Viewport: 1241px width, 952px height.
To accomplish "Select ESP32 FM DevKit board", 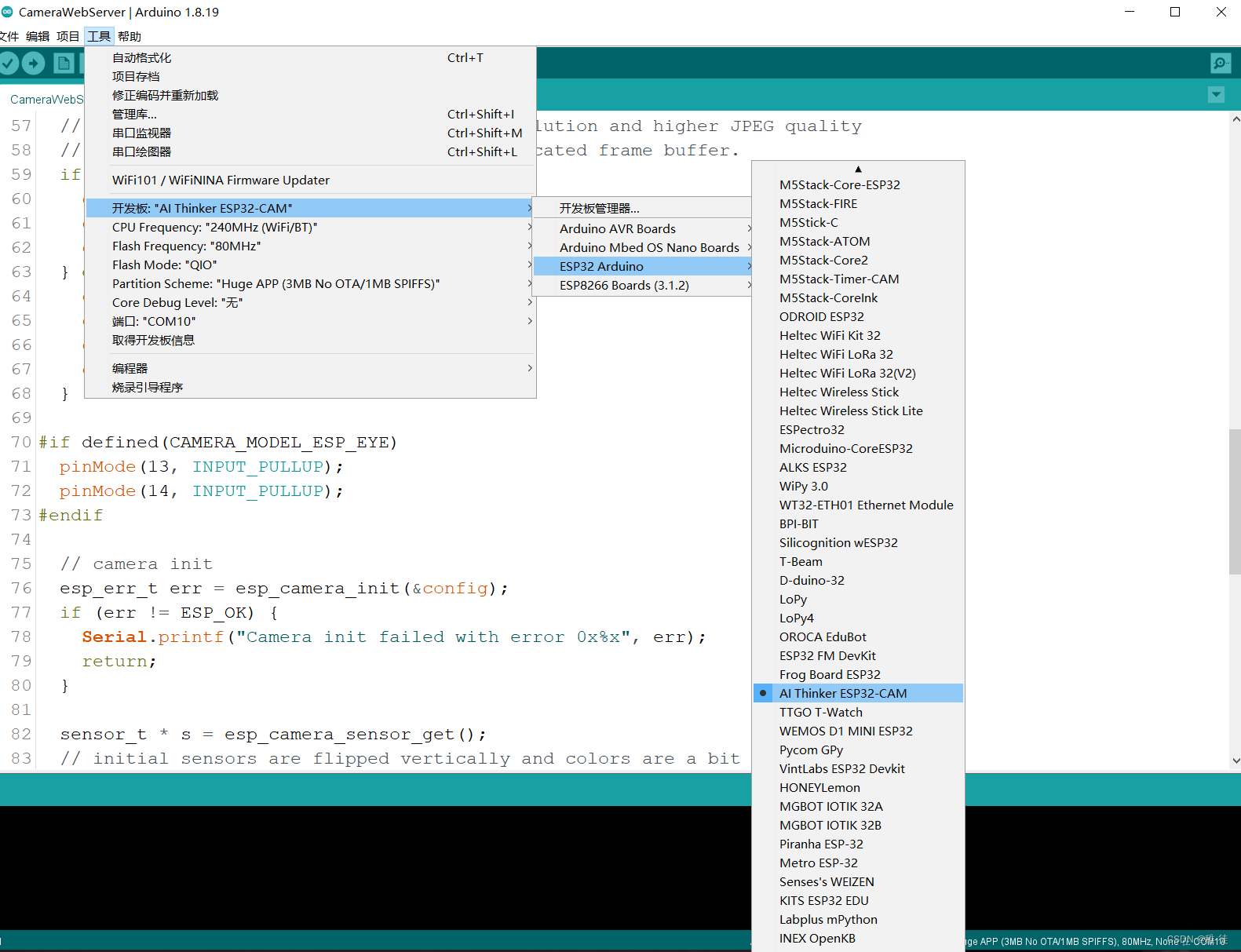I will (x=857, y=655).
